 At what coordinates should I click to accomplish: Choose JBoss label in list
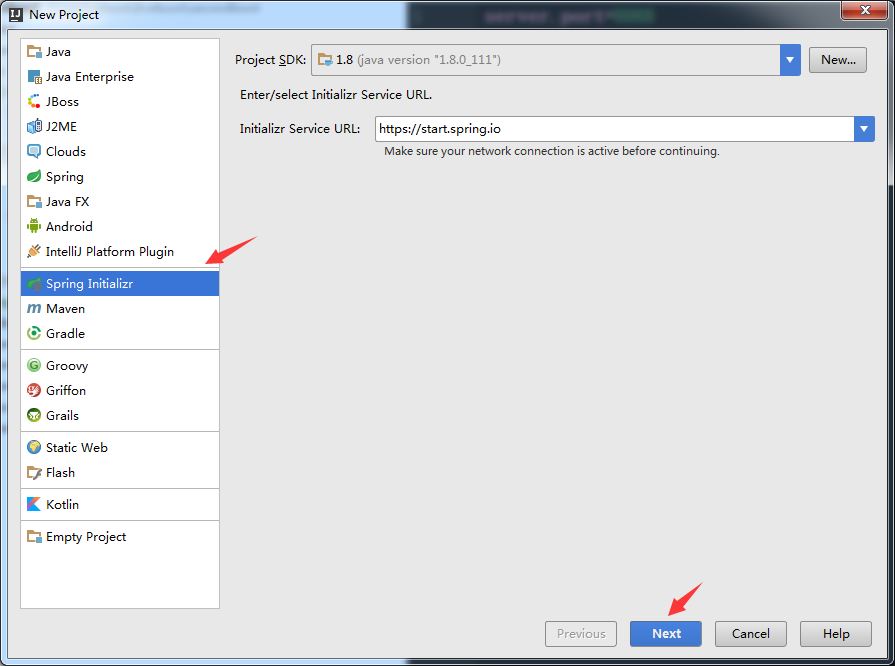[x=62, y=102]
